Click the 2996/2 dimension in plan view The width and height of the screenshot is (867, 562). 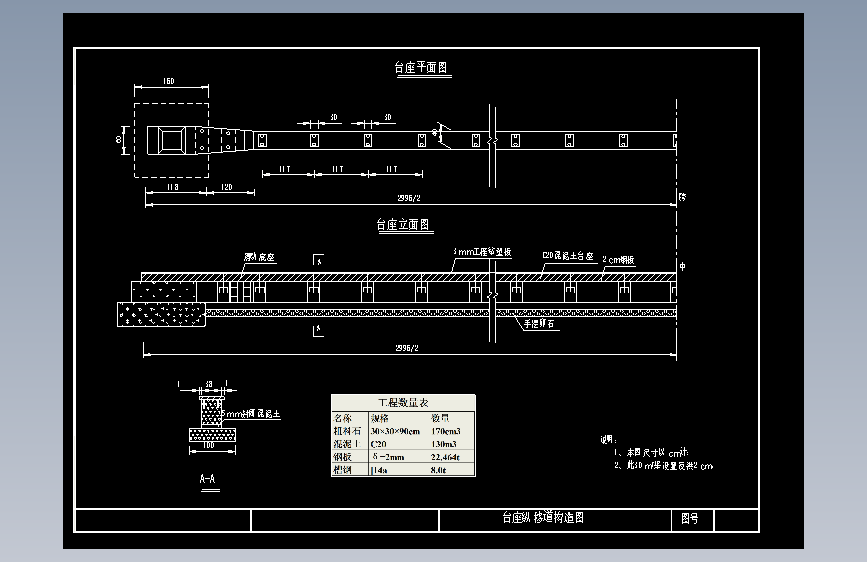(409, 198)
